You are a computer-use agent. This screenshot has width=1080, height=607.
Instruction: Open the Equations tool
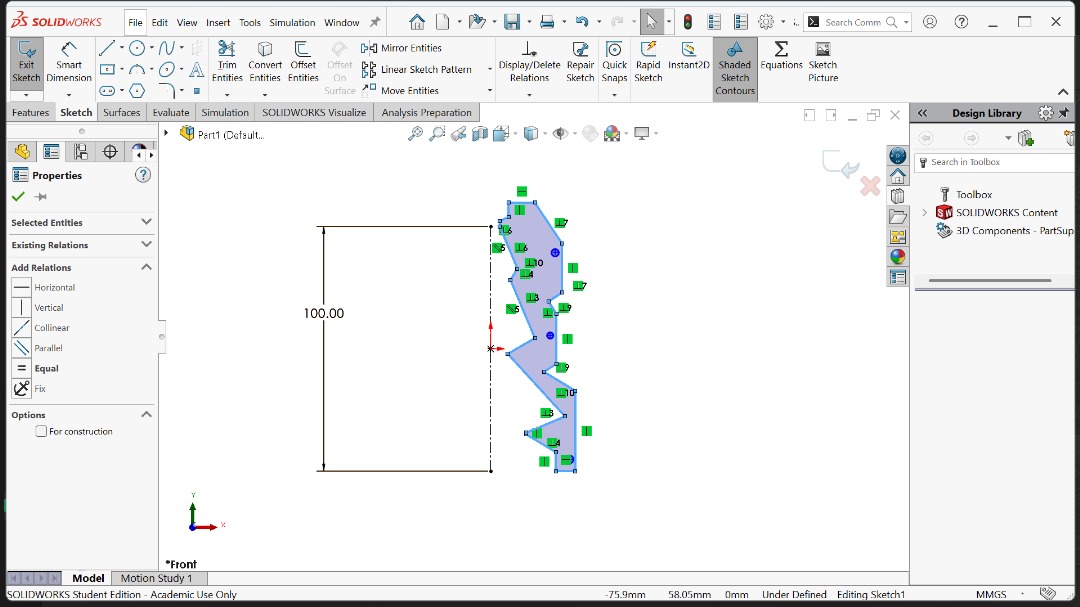(781, 56)
